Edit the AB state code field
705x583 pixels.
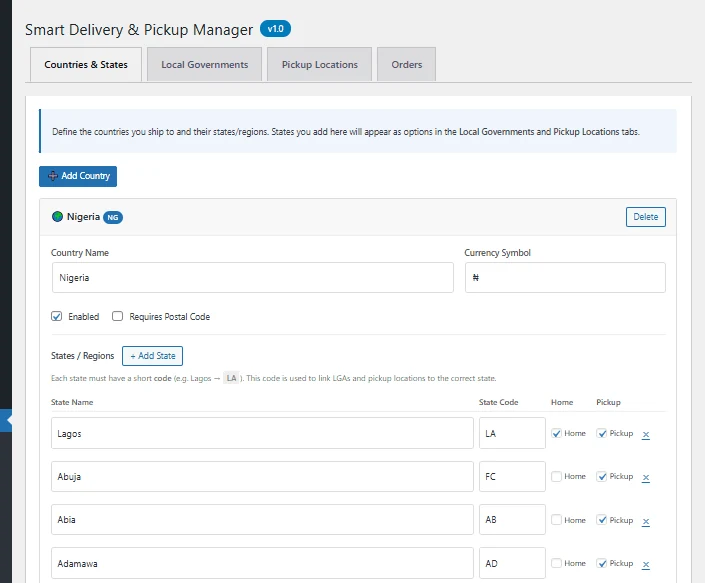[512, 520]
